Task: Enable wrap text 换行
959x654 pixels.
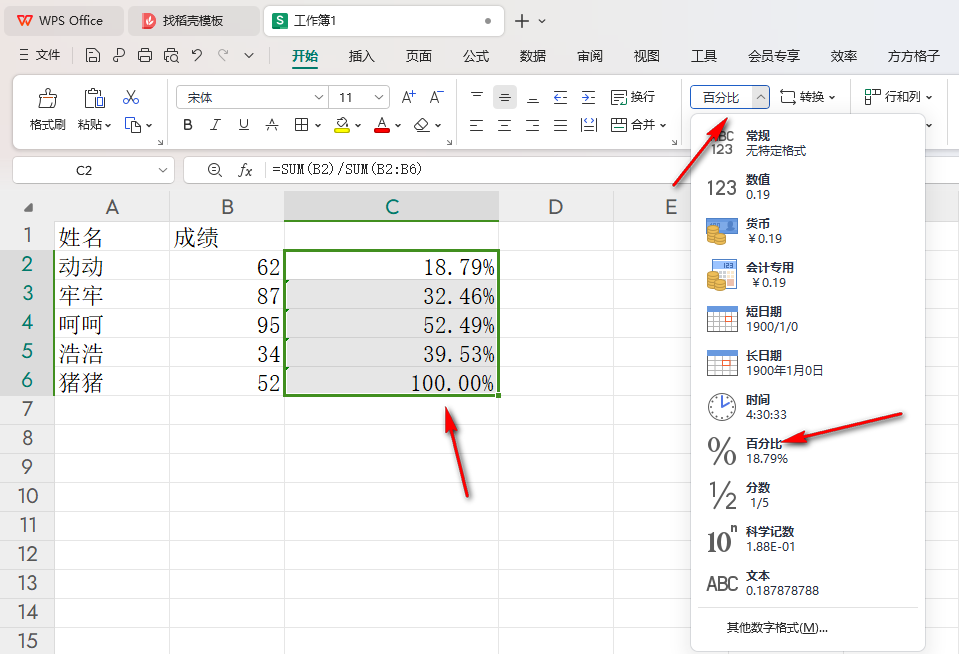Action: coord(633,97)
